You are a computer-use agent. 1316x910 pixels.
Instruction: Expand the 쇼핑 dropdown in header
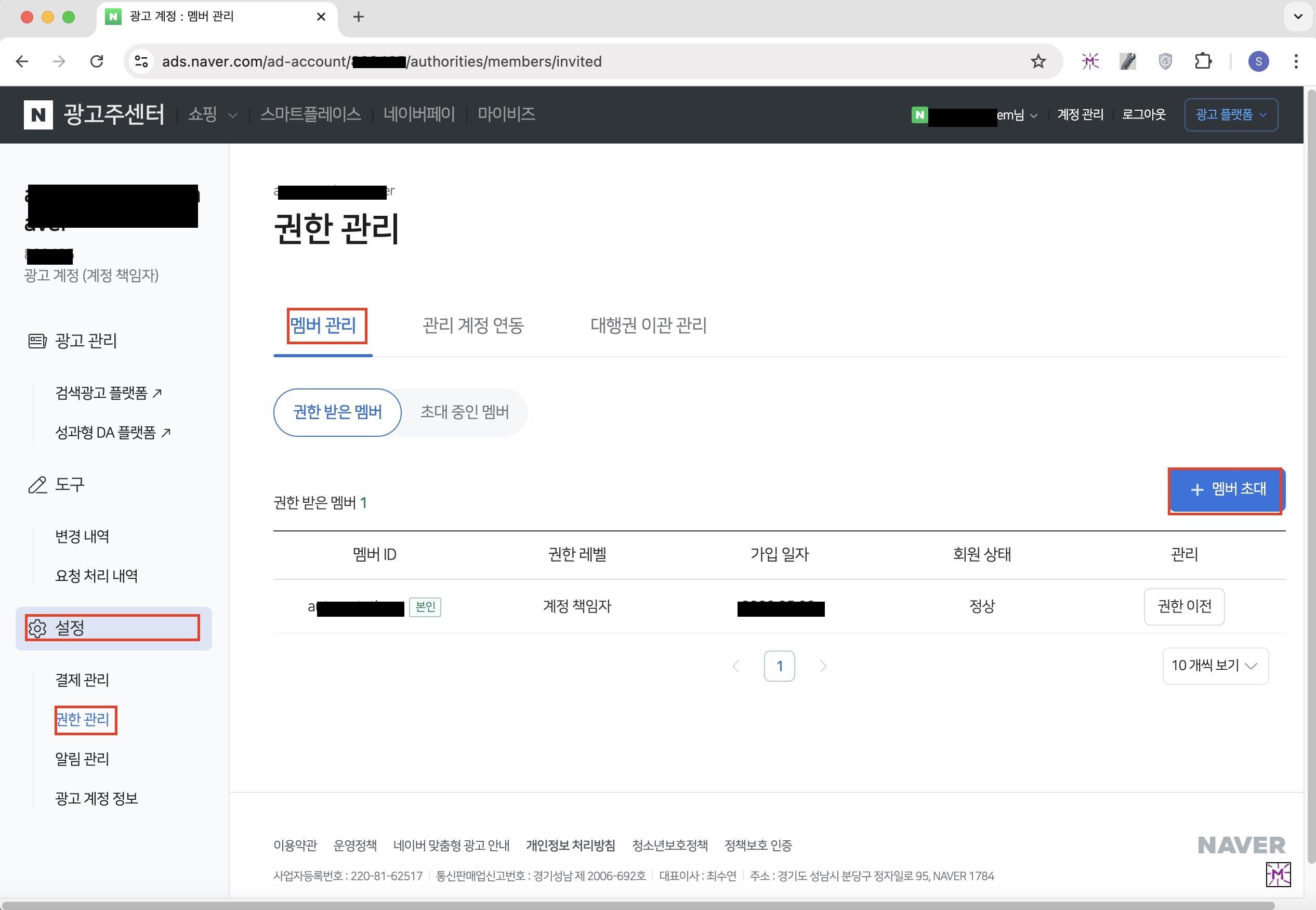point(212,114)
